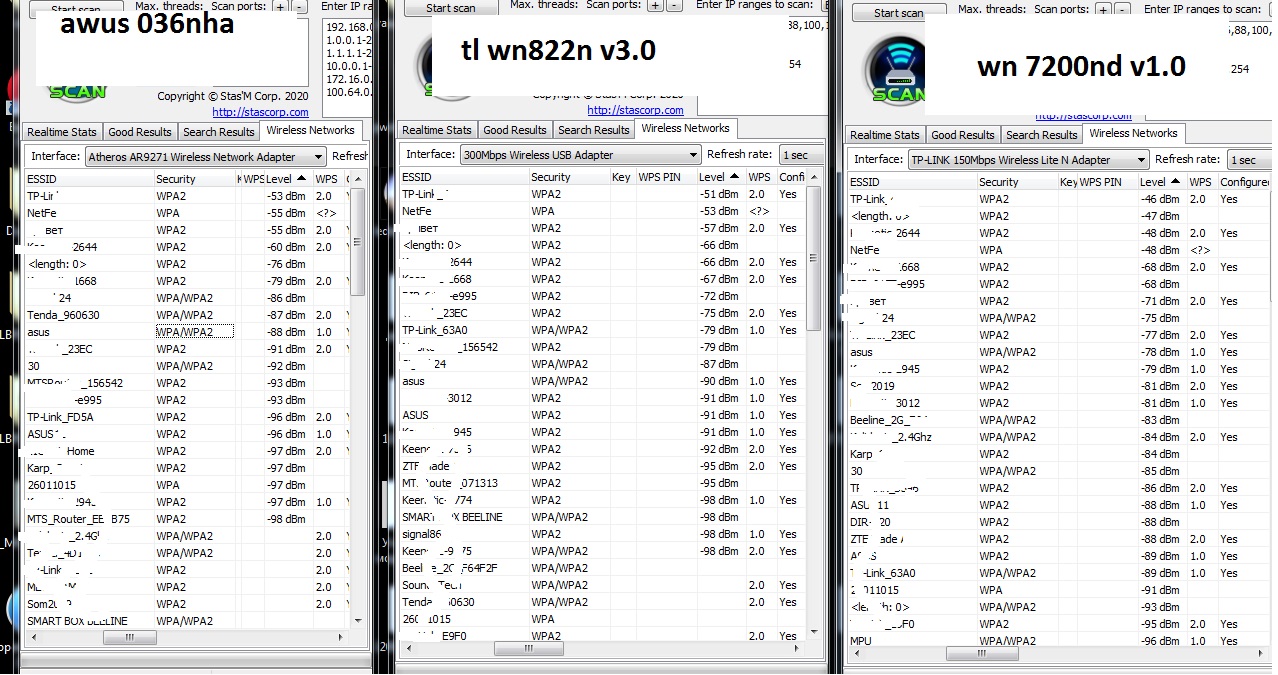Open Search Results tab in wn 7200nd window
This screenshot has height=675, width=1278.
[x=1041, y=135]
